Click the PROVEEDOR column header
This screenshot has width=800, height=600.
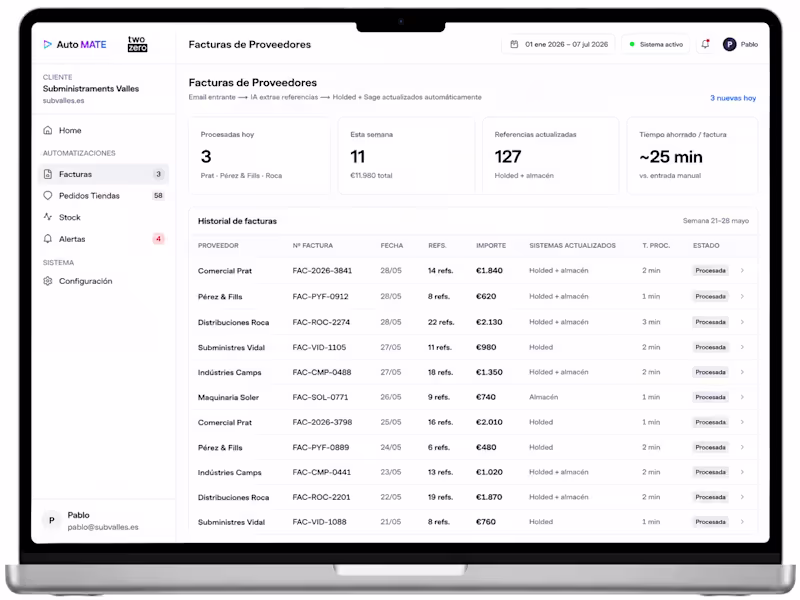pos(218,245)
